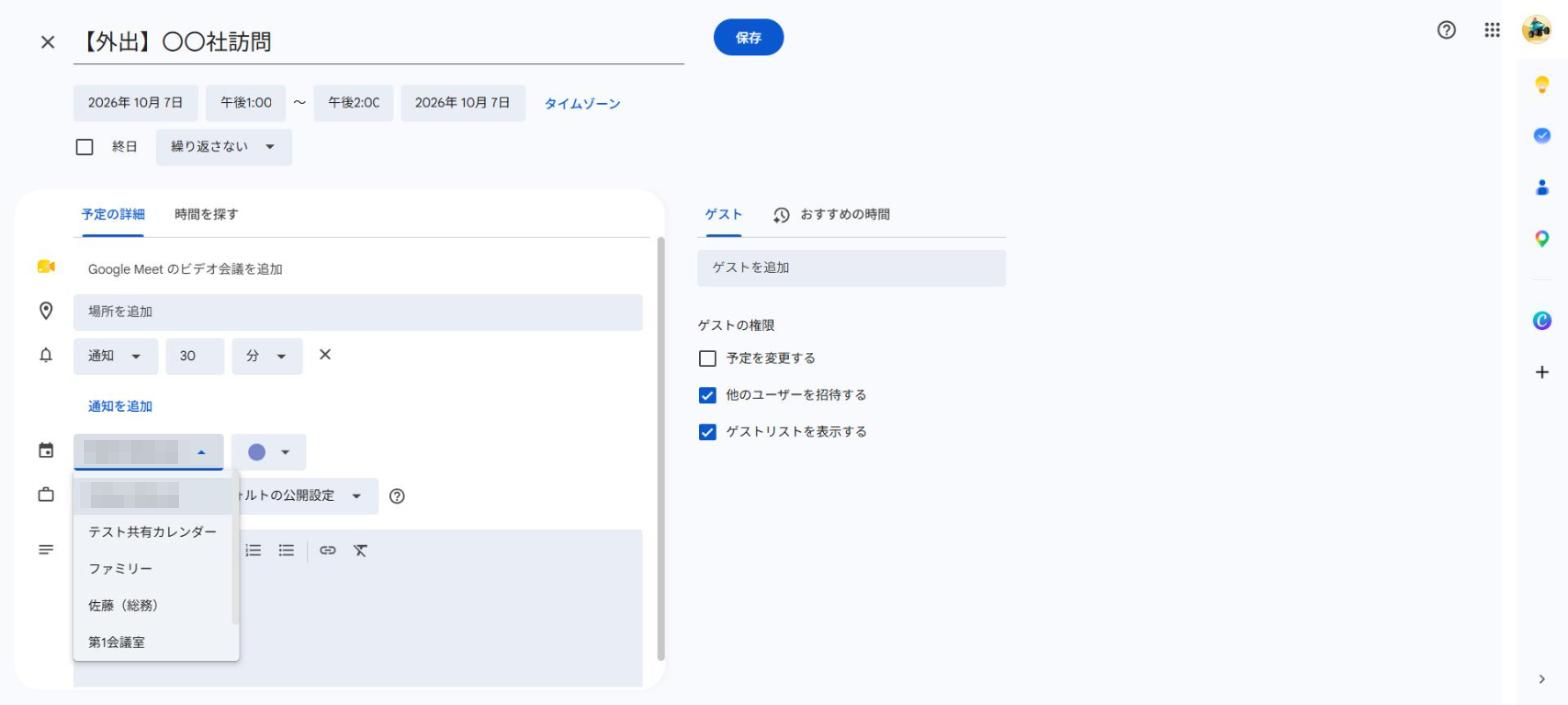Open the Help question mark icon

[x=1446, y=30]
